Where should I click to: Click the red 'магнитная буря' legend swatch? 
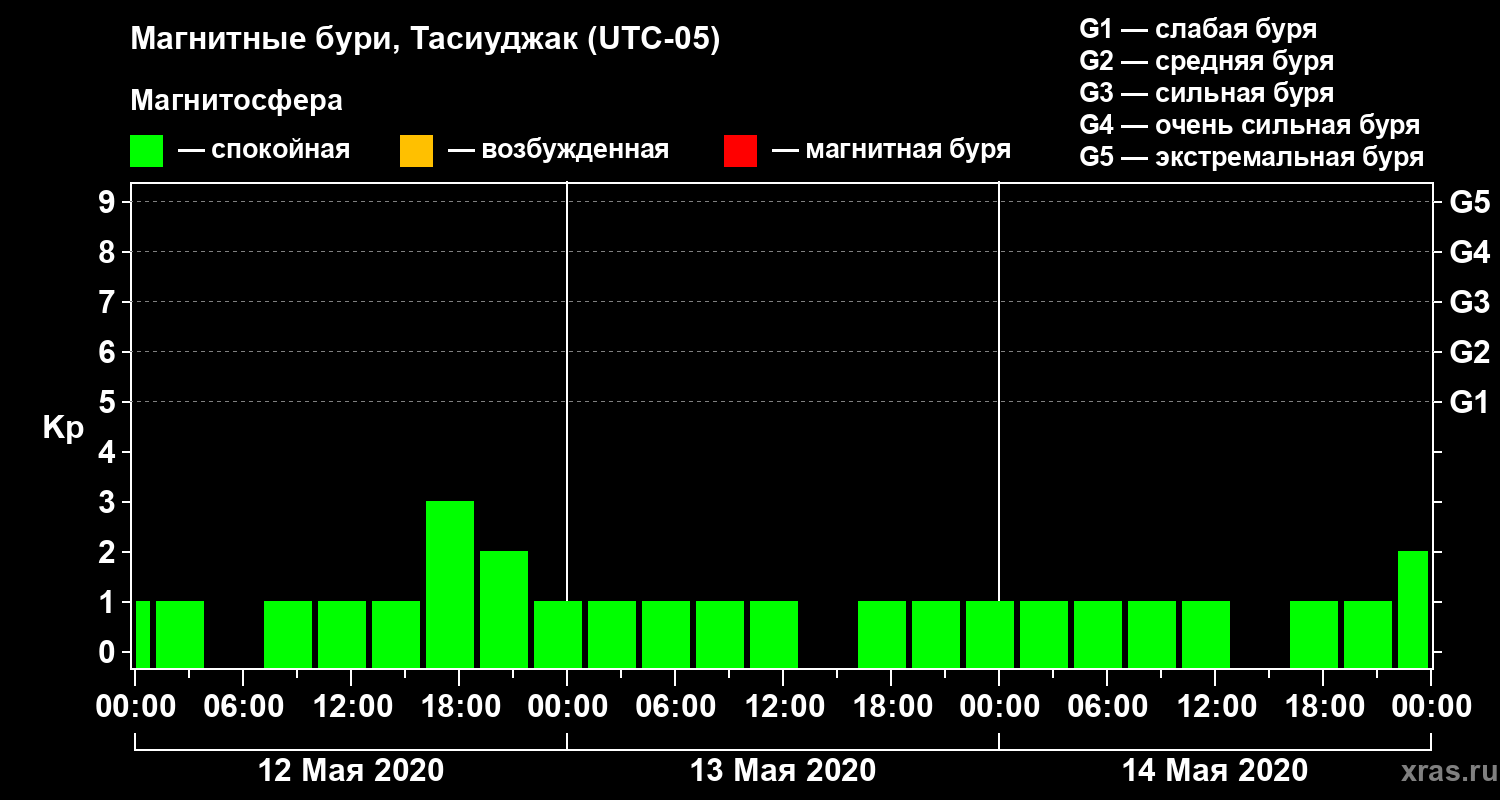pos(740,151)
